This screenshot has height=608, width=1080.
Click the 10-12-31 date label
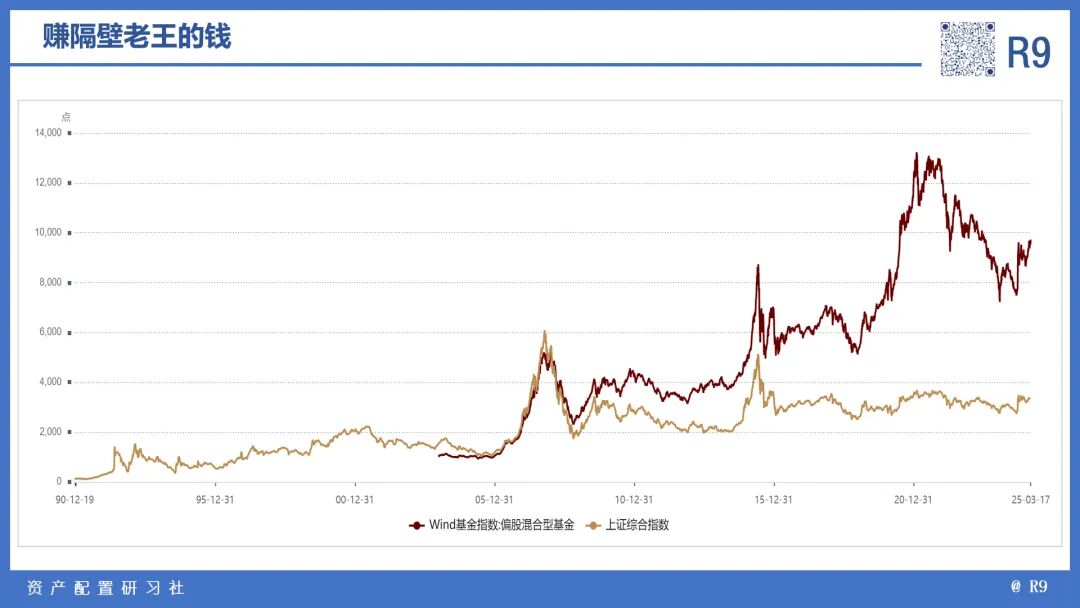pos(633,499)
